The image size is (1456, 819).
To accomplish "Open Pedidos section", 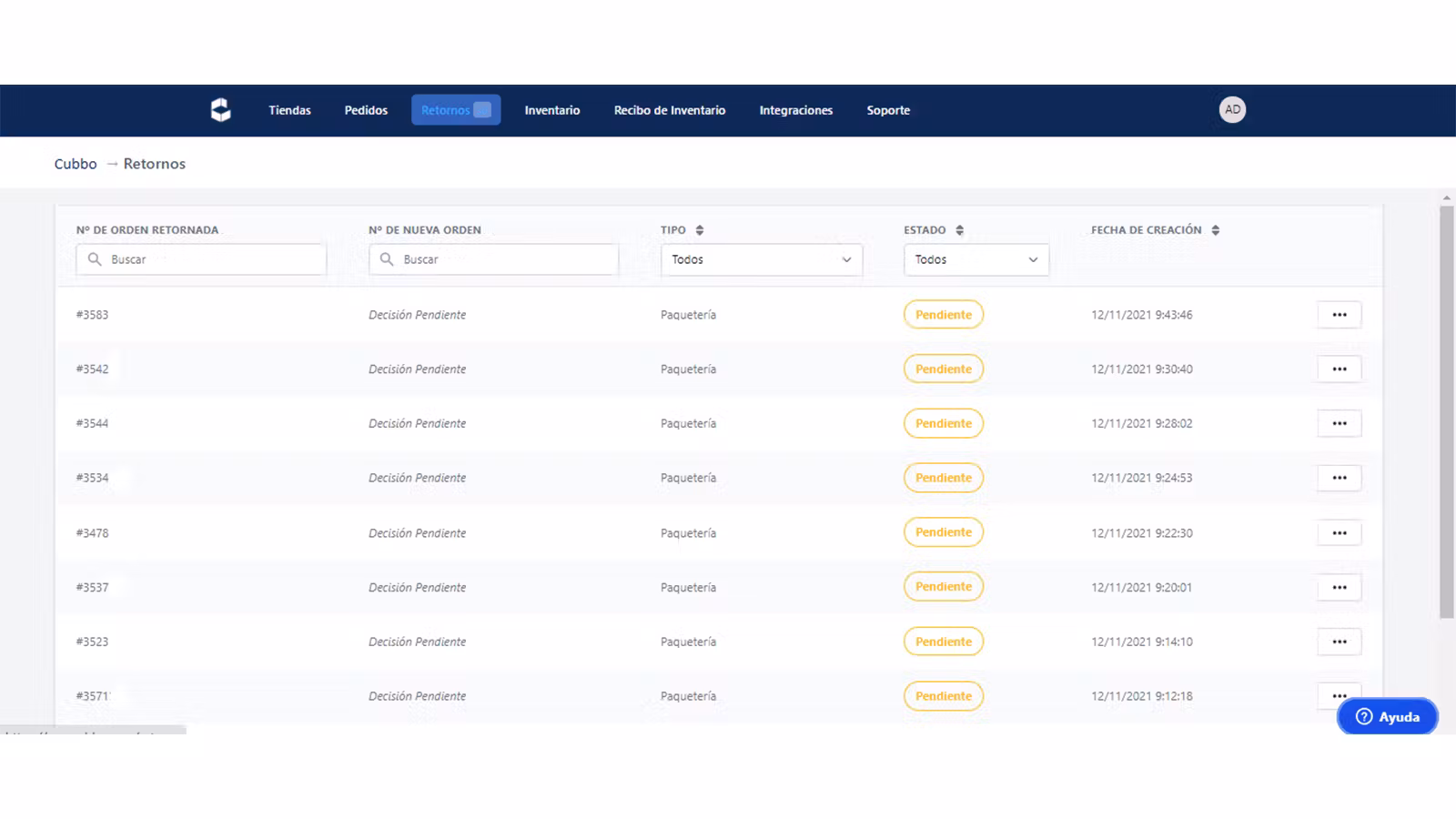I will (x=366, y=110).
